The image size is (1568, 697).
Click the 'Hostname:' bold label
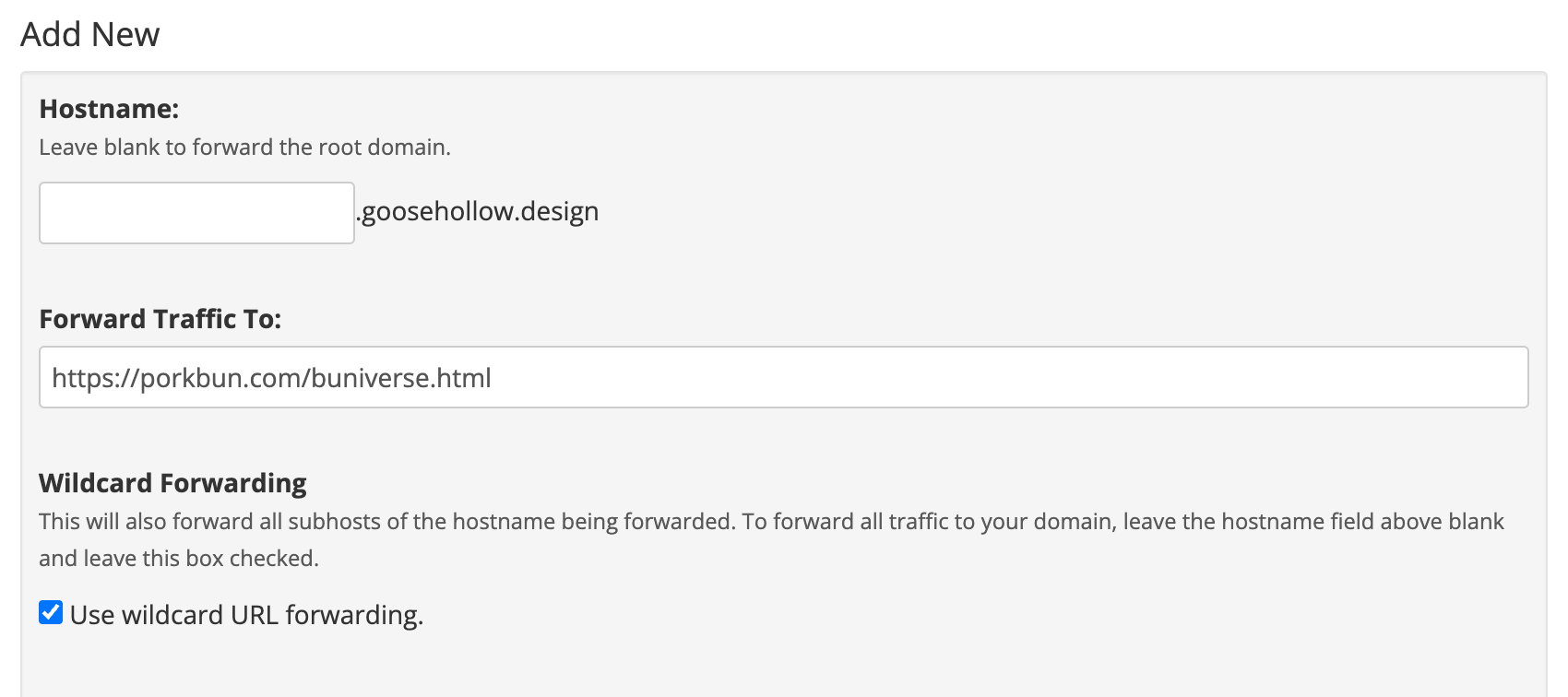click(x=109, y=109)
